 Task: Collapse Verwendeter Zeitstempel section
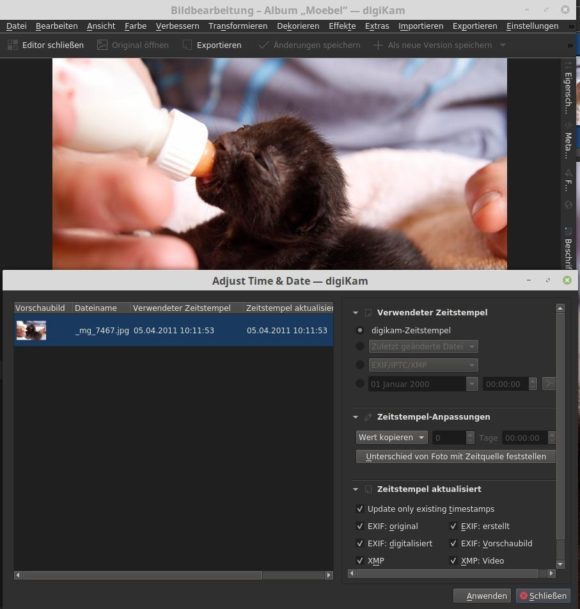pyautogui.click(x=355, y=313)
